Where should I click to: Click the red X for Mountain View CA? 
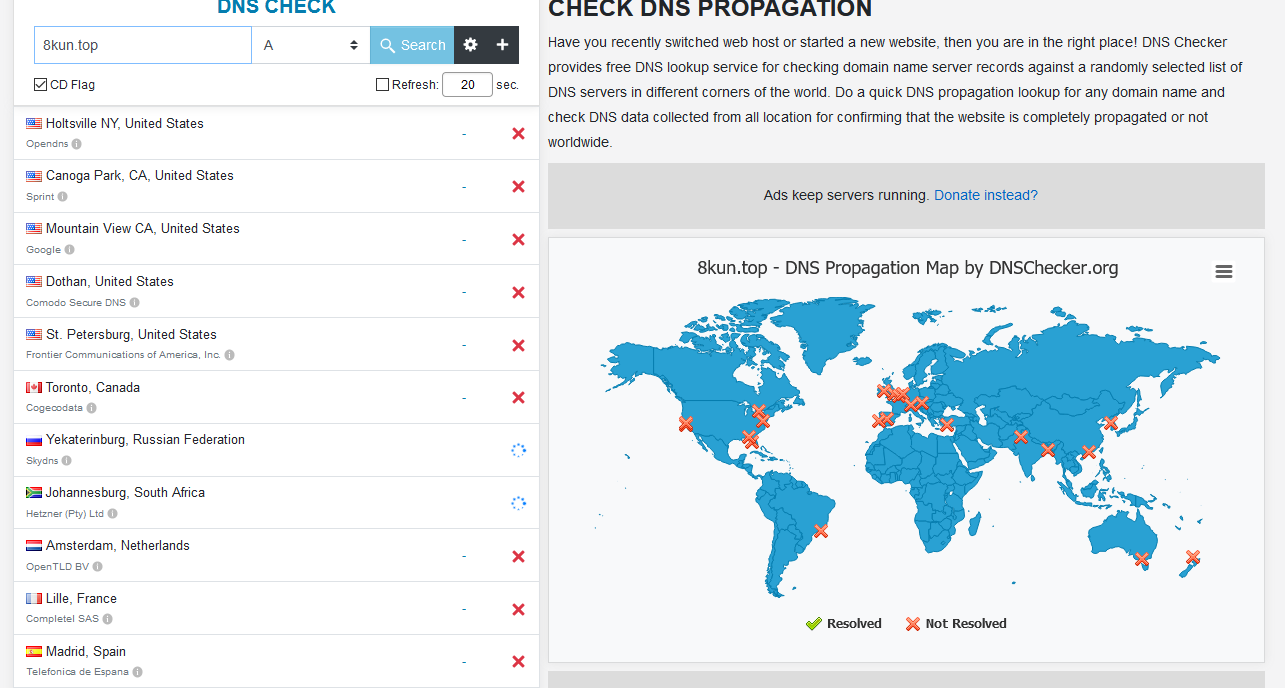(518, 239)
